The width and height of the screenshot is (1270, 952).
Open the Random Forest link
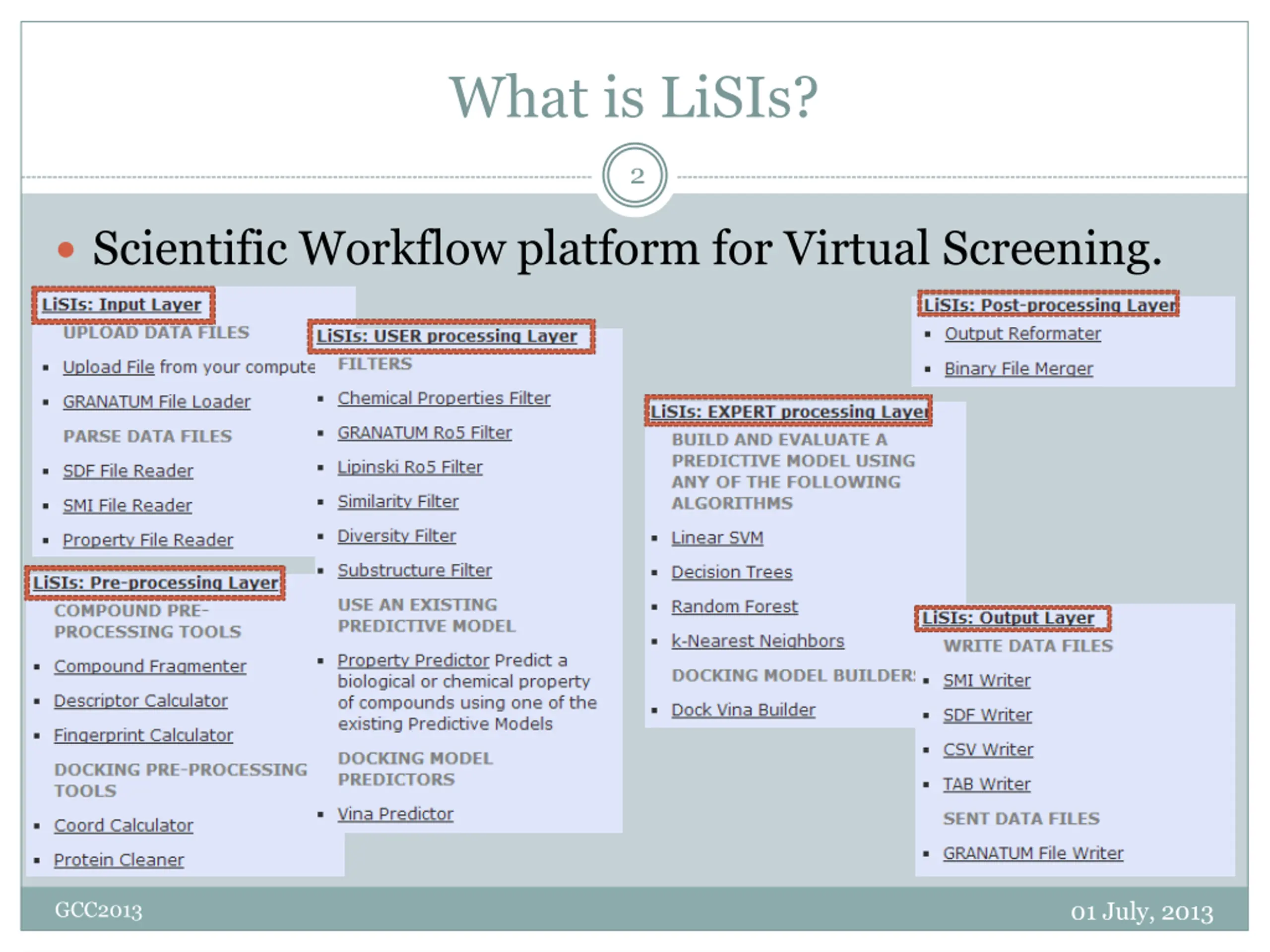tap(735, 606)
